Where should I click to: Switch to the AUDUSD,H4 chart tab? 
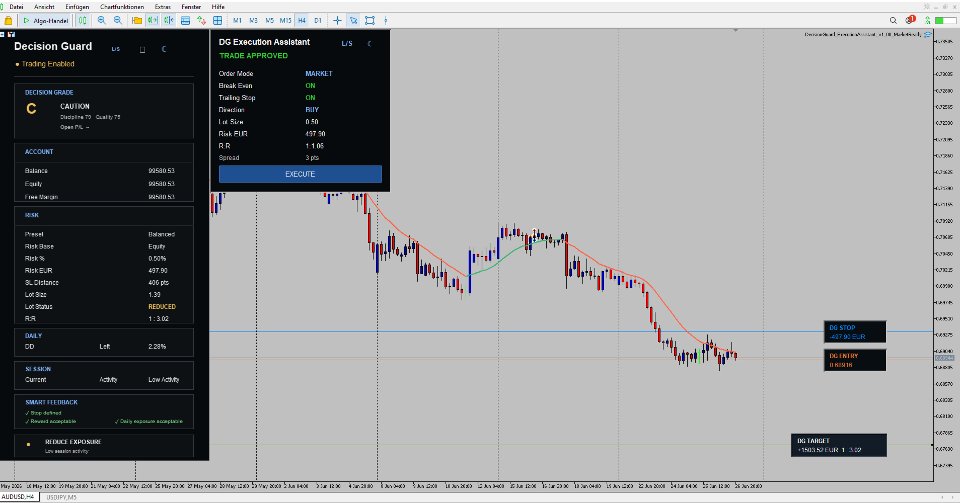(18, 497)
